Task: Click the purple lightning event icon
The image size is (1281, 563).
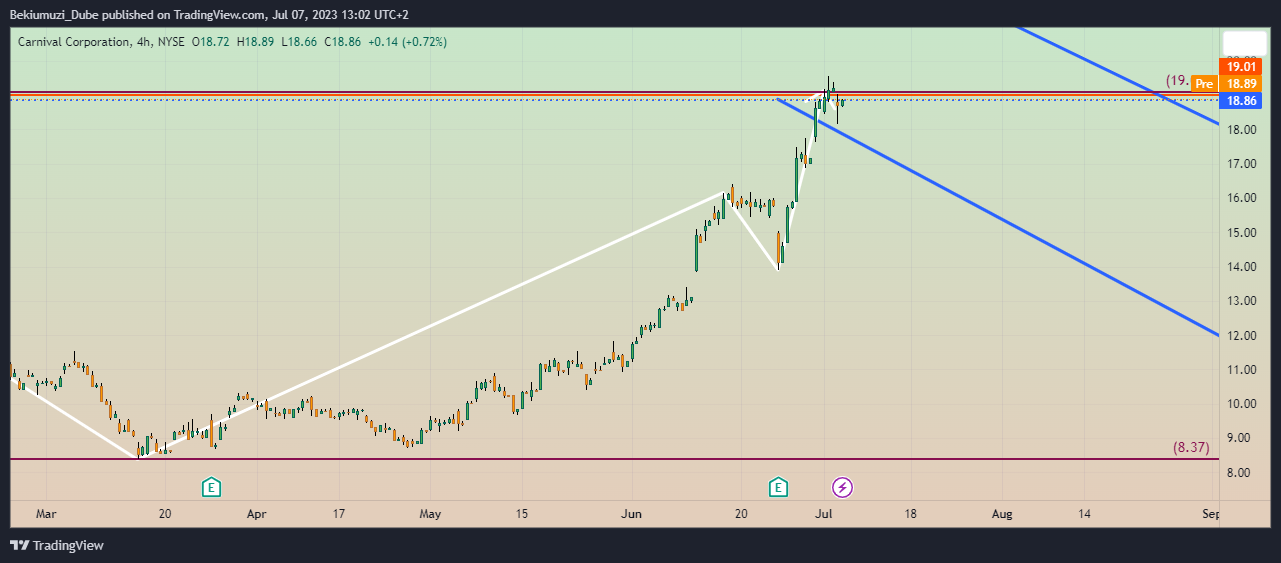Action: pos(843,487)
